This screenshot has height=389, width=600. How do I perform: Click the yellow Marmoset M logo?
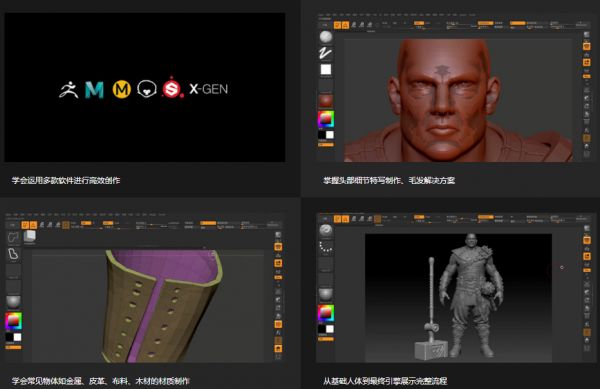point(122,90)
